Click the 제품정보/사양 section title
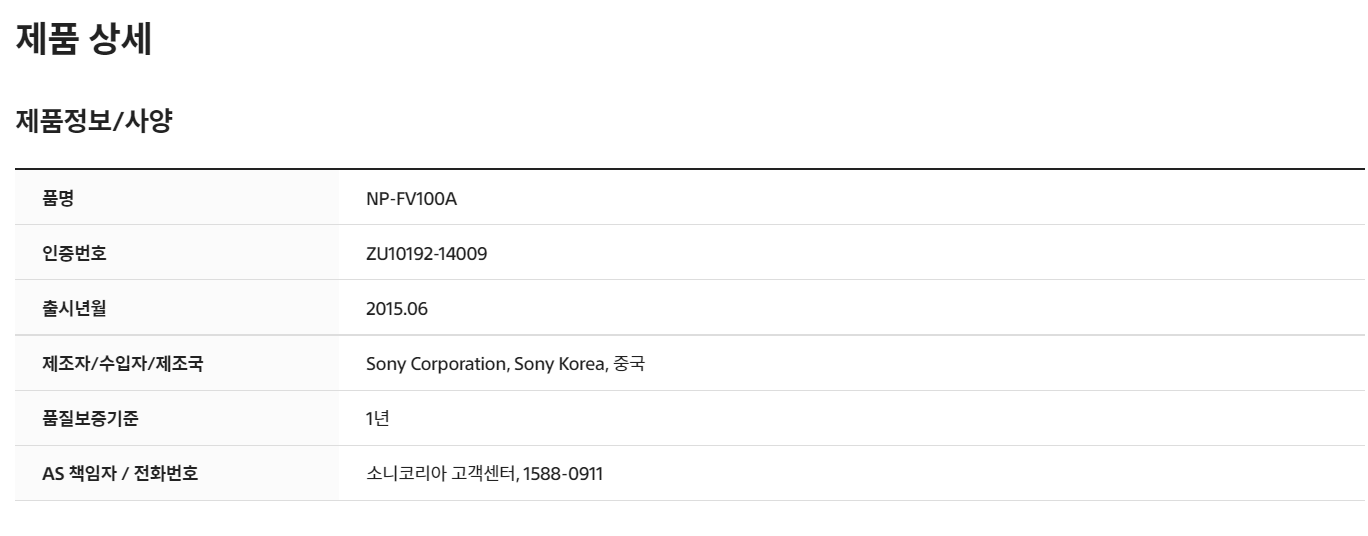The height and width of the screenshot is (536, 1368). pos(94,122)
